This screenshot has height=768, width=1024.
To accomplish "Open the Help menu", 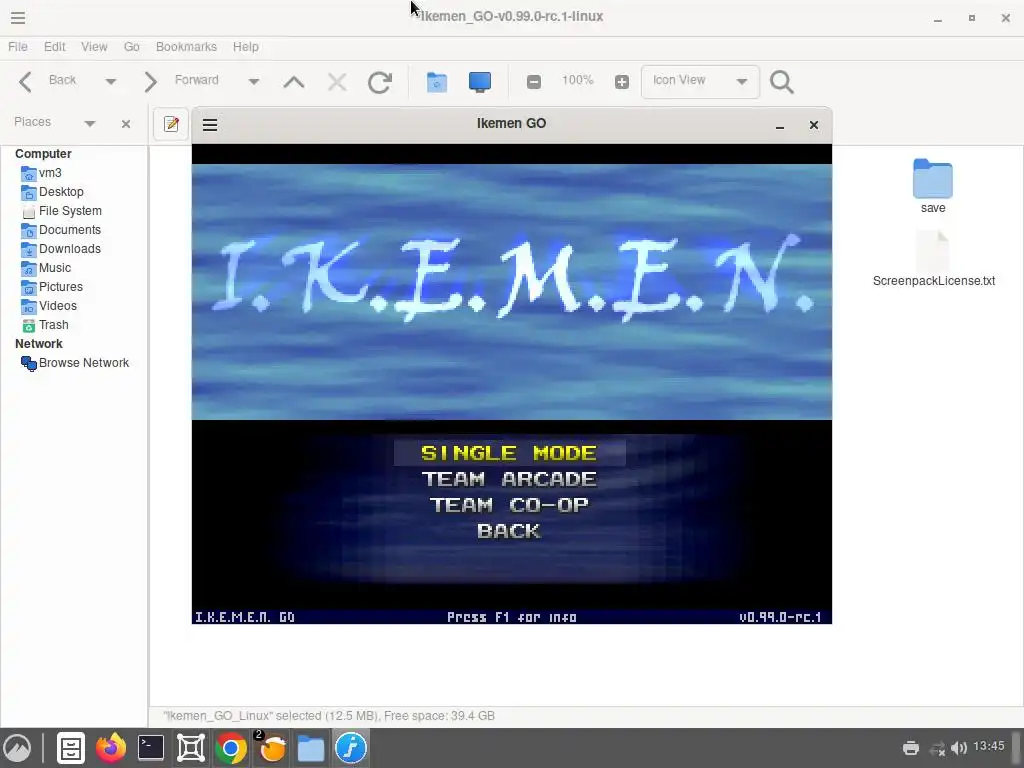I will point(246,46).
